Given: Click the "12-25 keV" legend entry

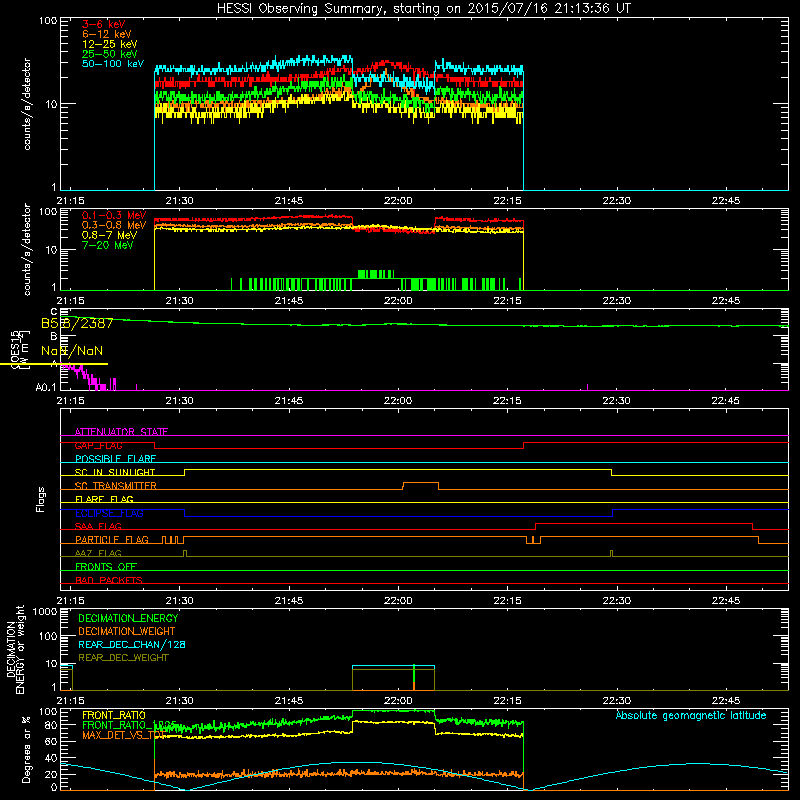Looking at the screenshot, I should pyautogui.click(x=110, y=44).
